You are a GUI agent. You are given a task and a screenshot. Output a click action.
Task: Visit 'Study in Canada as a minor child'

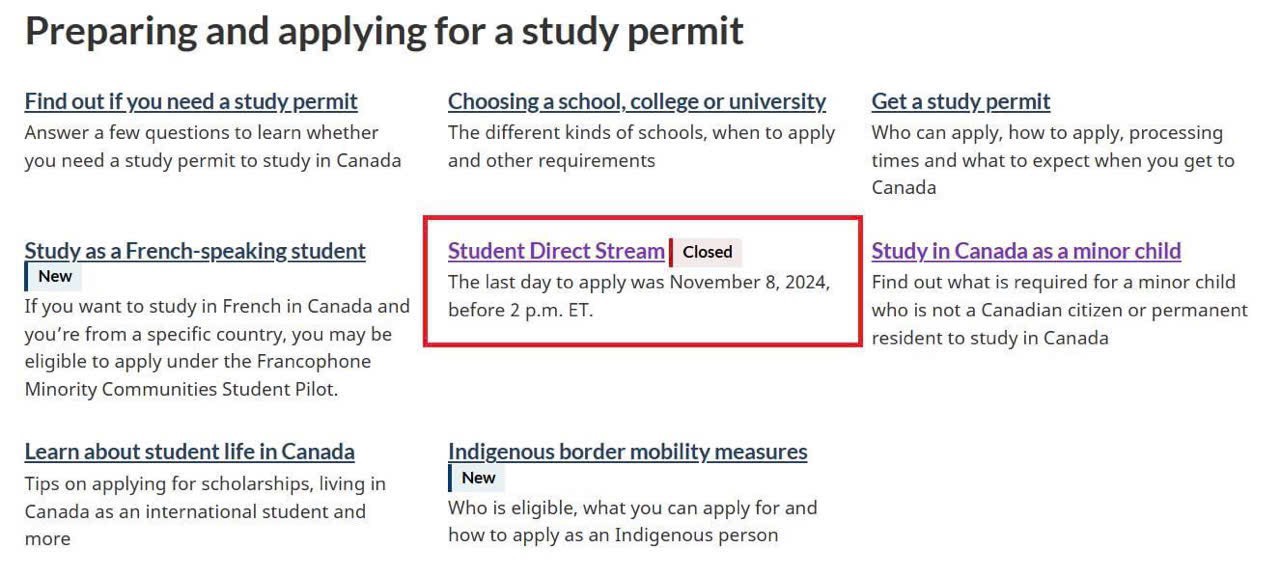coord(1026,251)
